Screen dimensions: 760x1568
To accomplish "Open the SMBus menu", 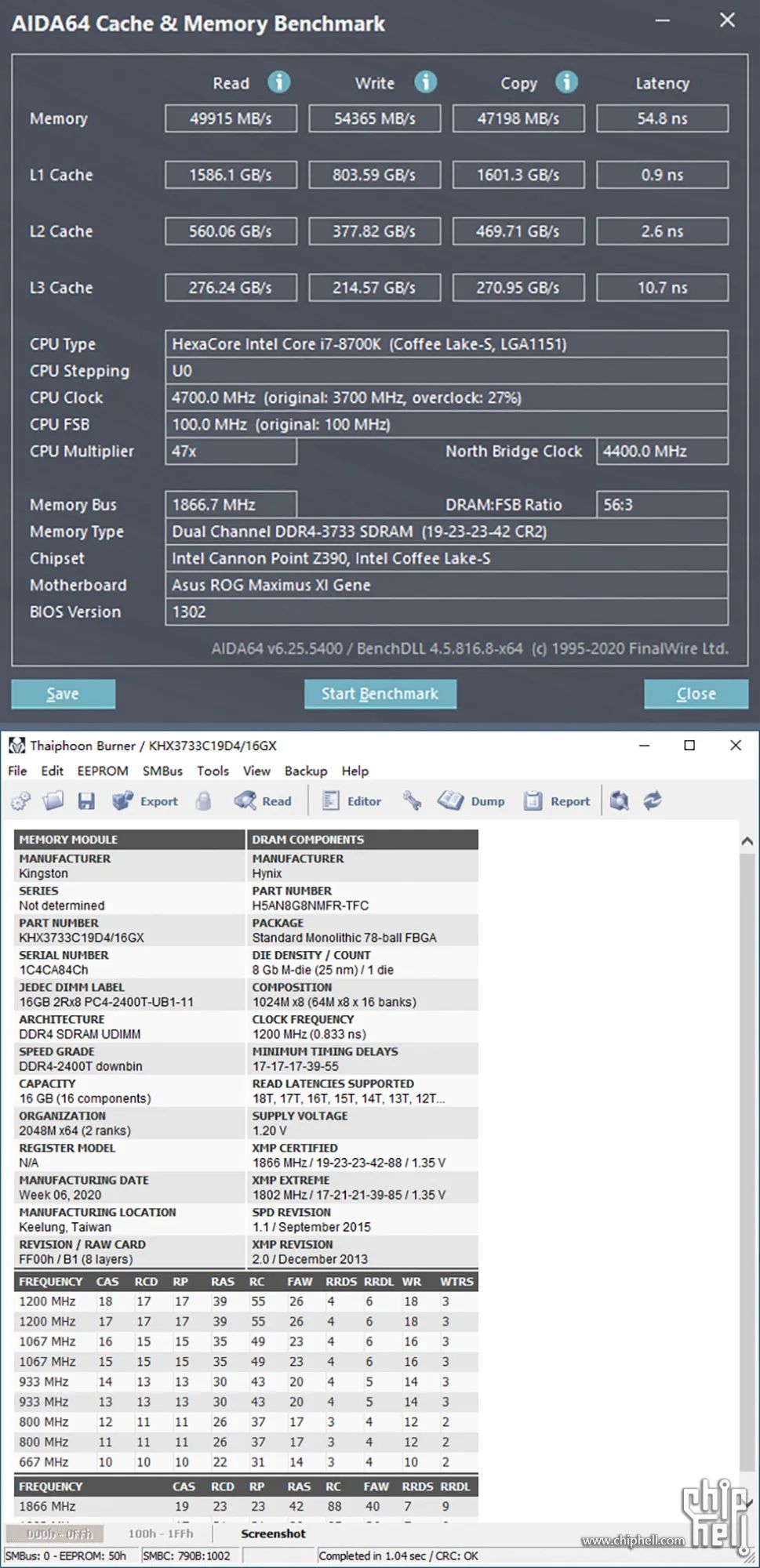I will [x=162, y=771].
